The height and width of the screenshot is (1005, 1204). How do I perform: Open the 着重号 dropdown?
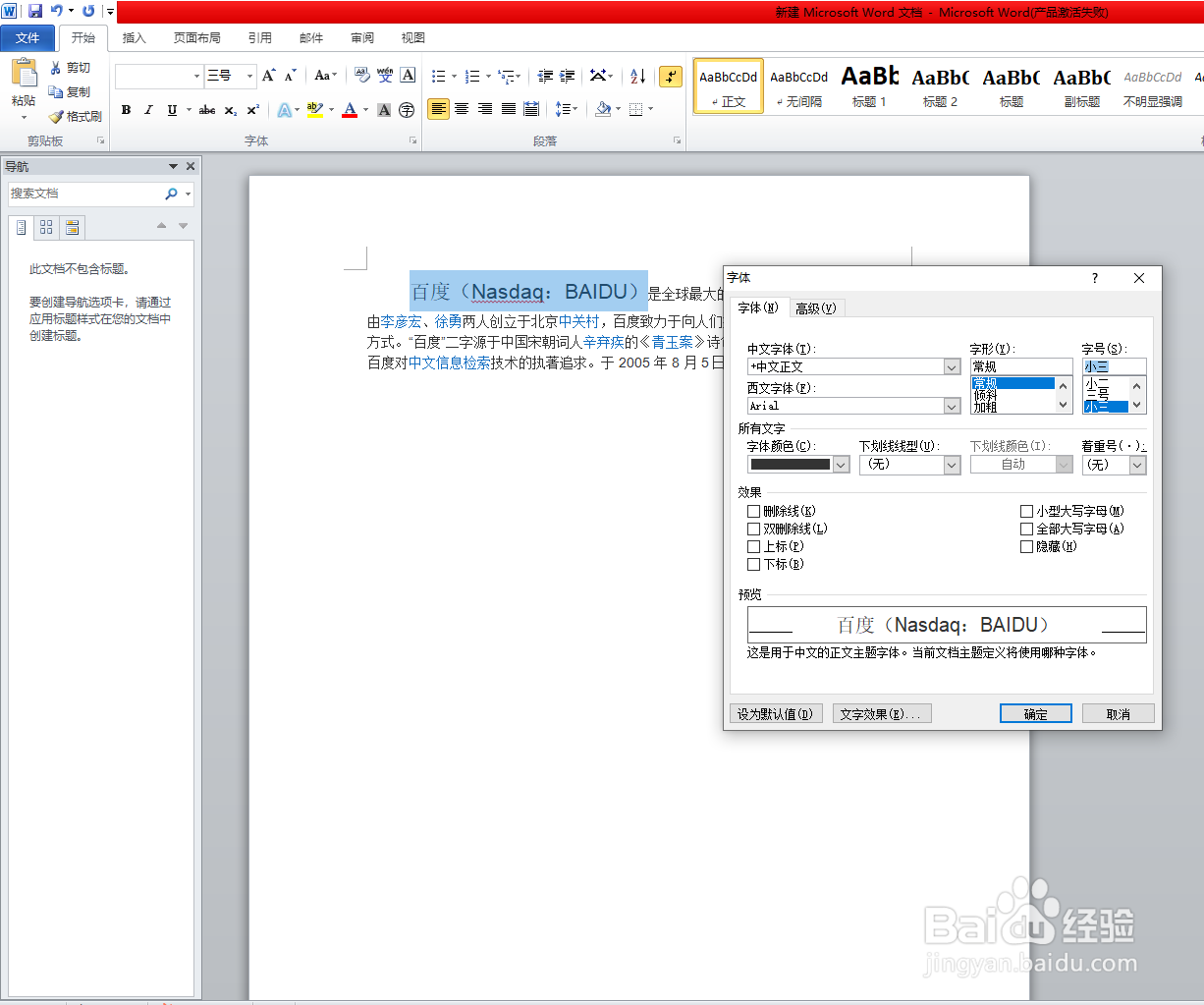coord(1137,465)
